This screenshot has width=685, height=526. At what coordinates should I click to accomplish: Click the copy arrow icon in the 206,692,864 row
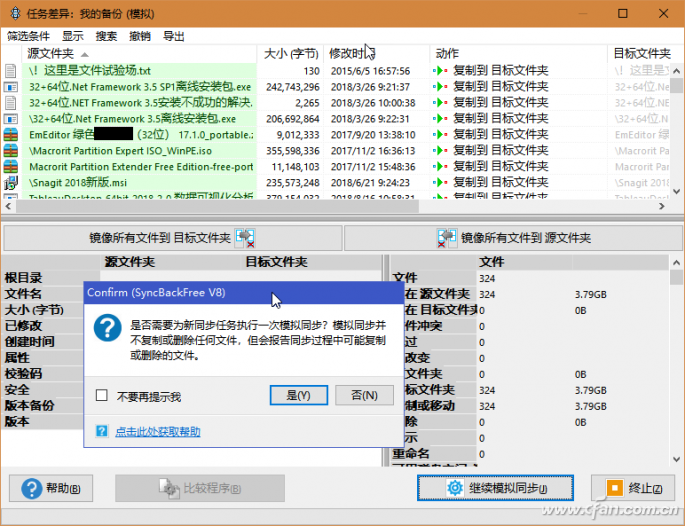440,119
